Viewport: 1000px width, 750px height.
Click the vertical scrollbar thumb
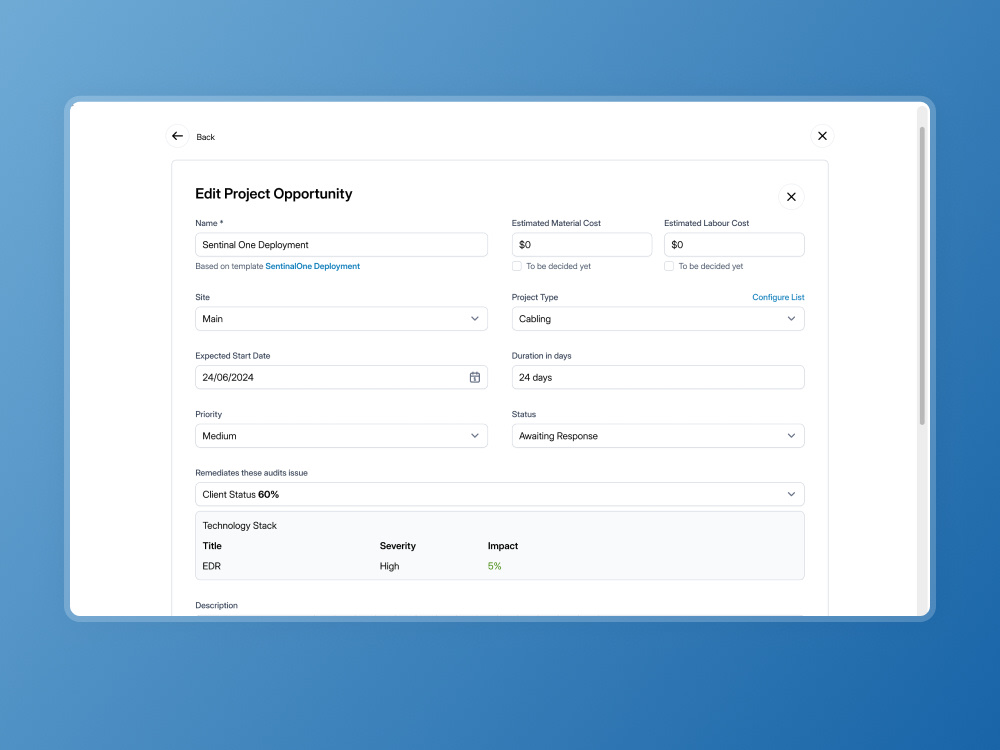point(922,276)
